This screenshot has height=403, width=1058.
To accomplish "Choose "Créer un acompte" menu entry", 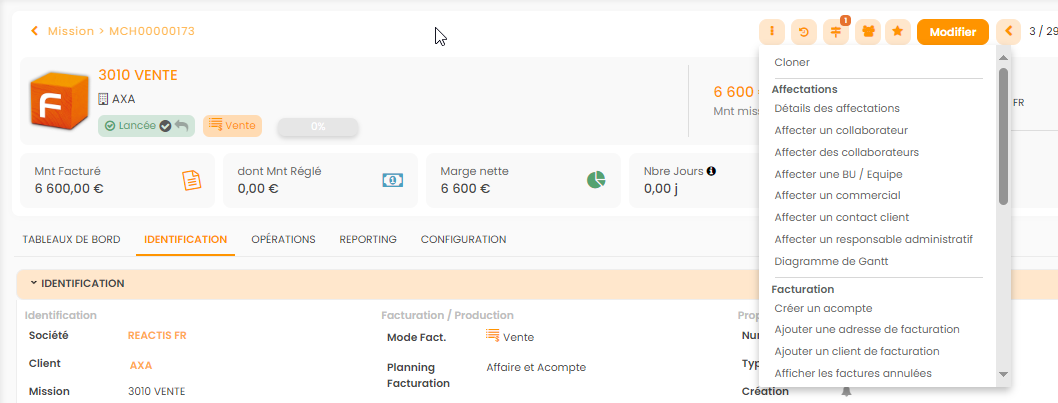I will point(823,308).
